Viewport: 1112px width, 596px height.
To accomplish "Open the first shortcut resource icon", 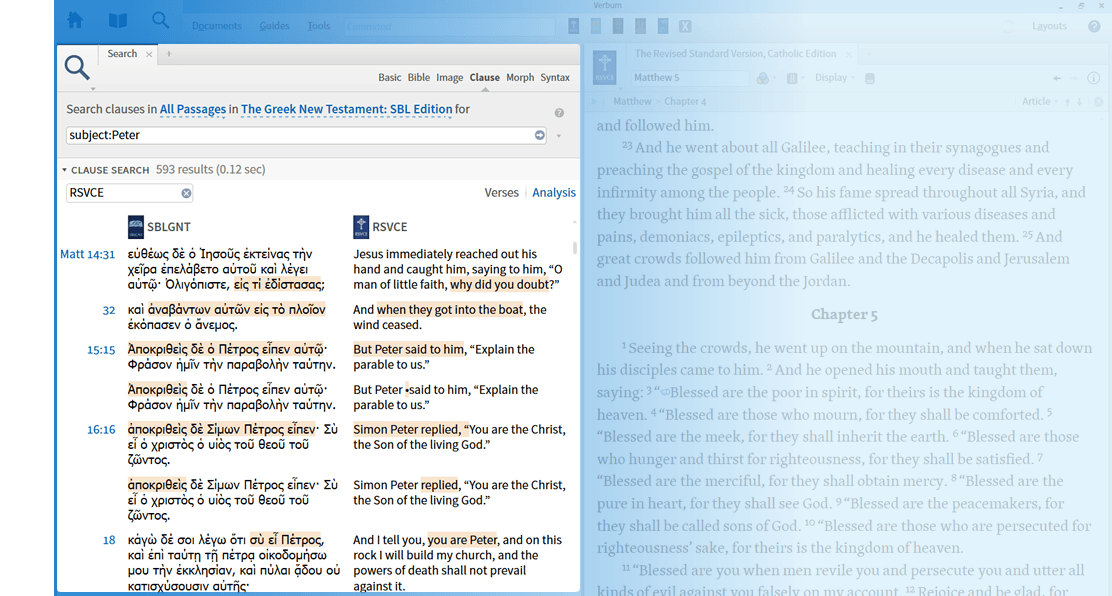I will click(574, 26).
